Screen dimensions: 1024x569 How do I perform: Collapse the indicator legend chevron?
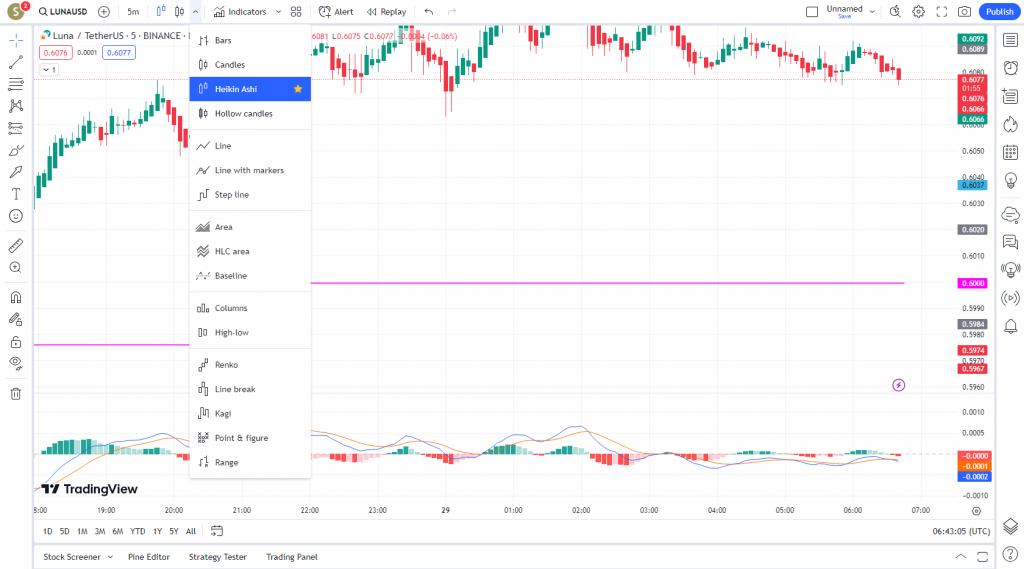coord(50,69)
